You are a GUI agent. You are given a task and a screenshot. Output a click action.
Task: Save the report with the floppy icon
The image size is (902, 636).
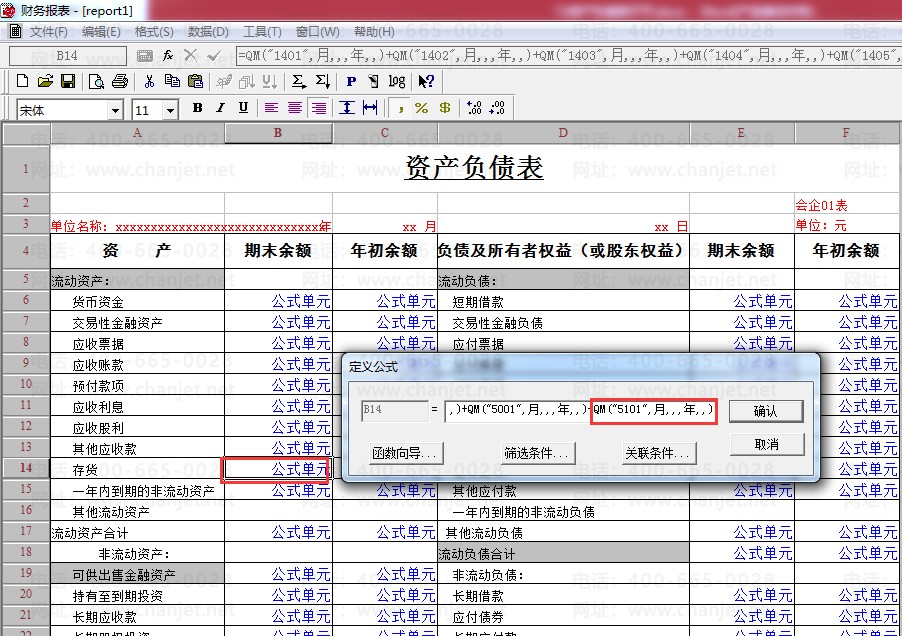tap(68, 81)
